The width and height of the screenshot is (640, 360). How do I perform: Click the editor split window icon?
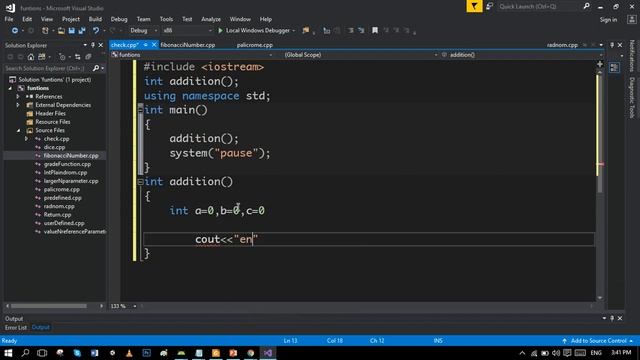(x=600, y=64)
